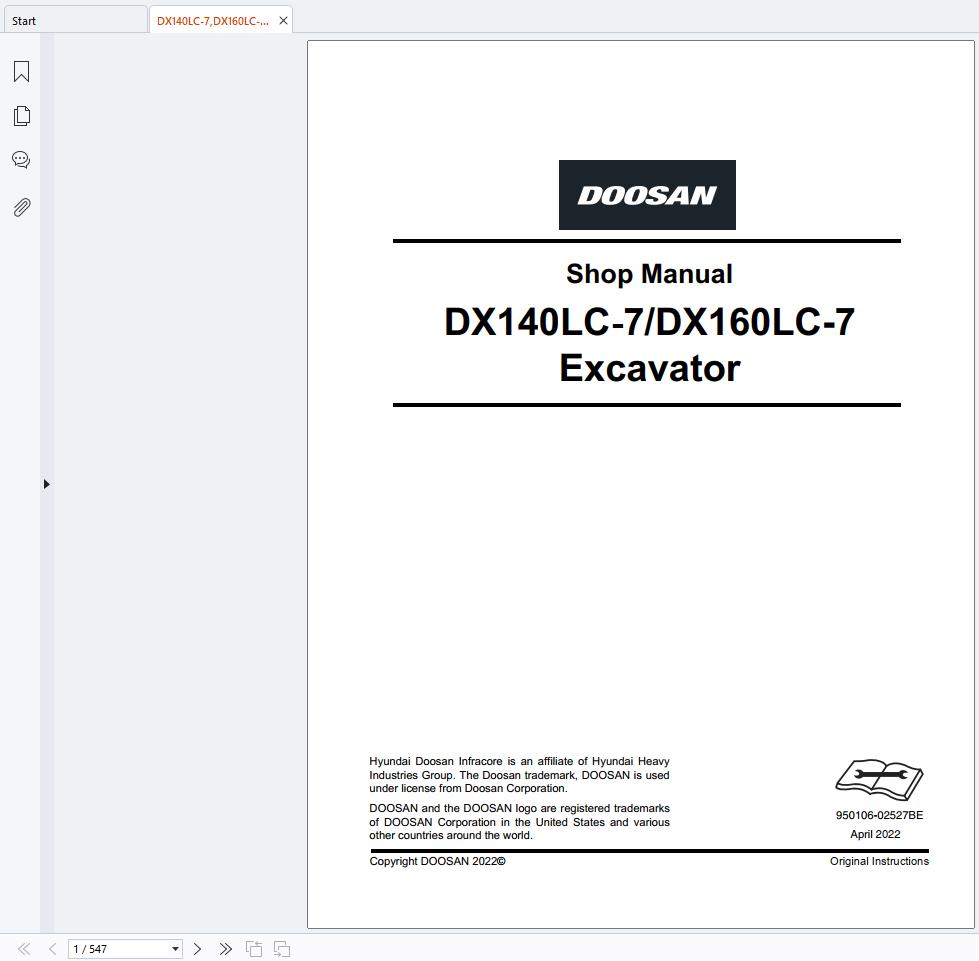Click document number 950106-02527BE
This screenshot has height=961, width=979.
pos(879,815)
